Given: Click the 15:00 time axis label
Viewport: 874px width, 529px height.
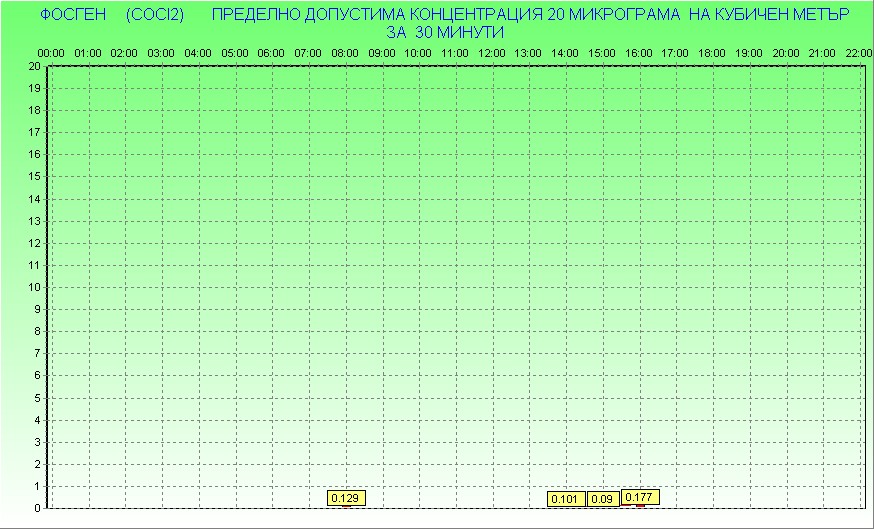Looking at the screenshot, I should pyautogui.click(x=602, y=52).
